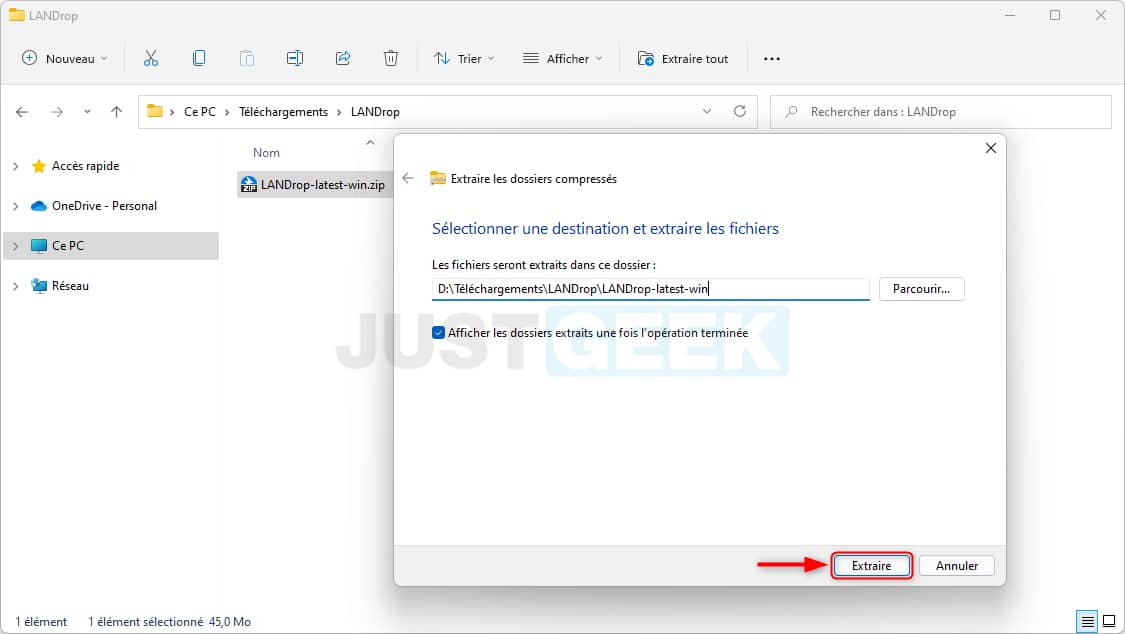This screenshot has width=1125, height=634.
Task: Select Réseau in sidebar
Action: point(70,286)
